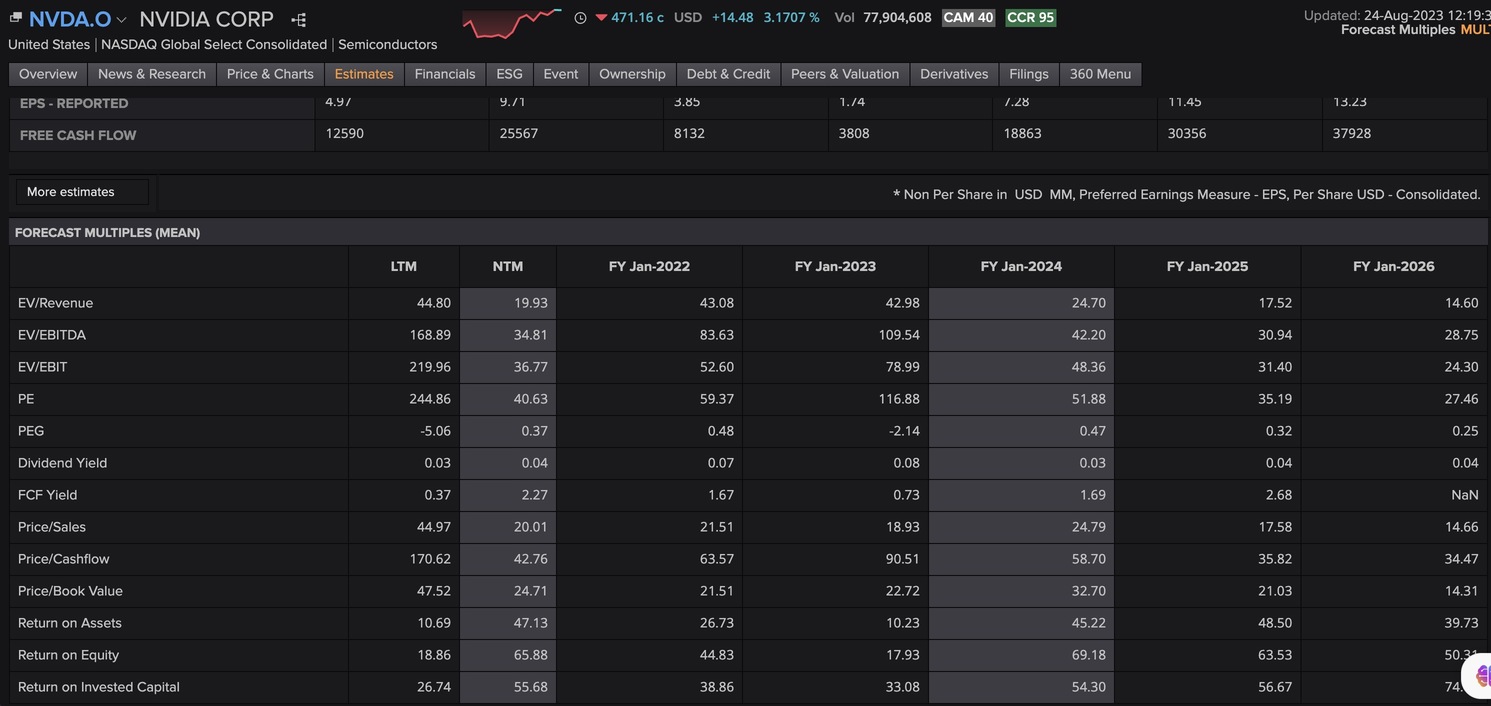
Task: Switch to Price & Charts tab
Action: tap(270, 74)
